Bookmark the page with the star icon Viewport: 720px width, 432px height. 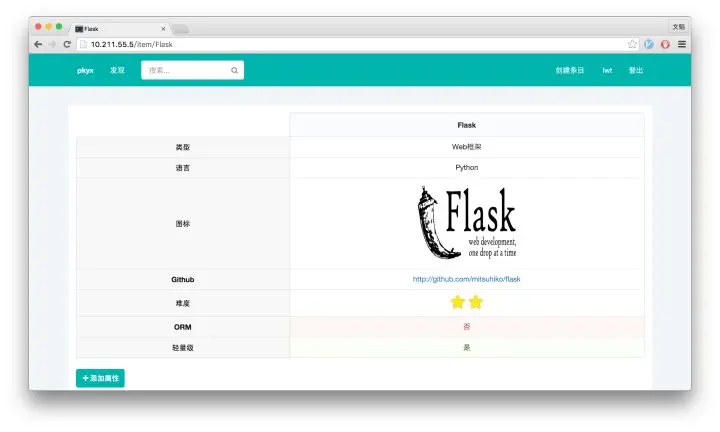click(x=632, y=44)
